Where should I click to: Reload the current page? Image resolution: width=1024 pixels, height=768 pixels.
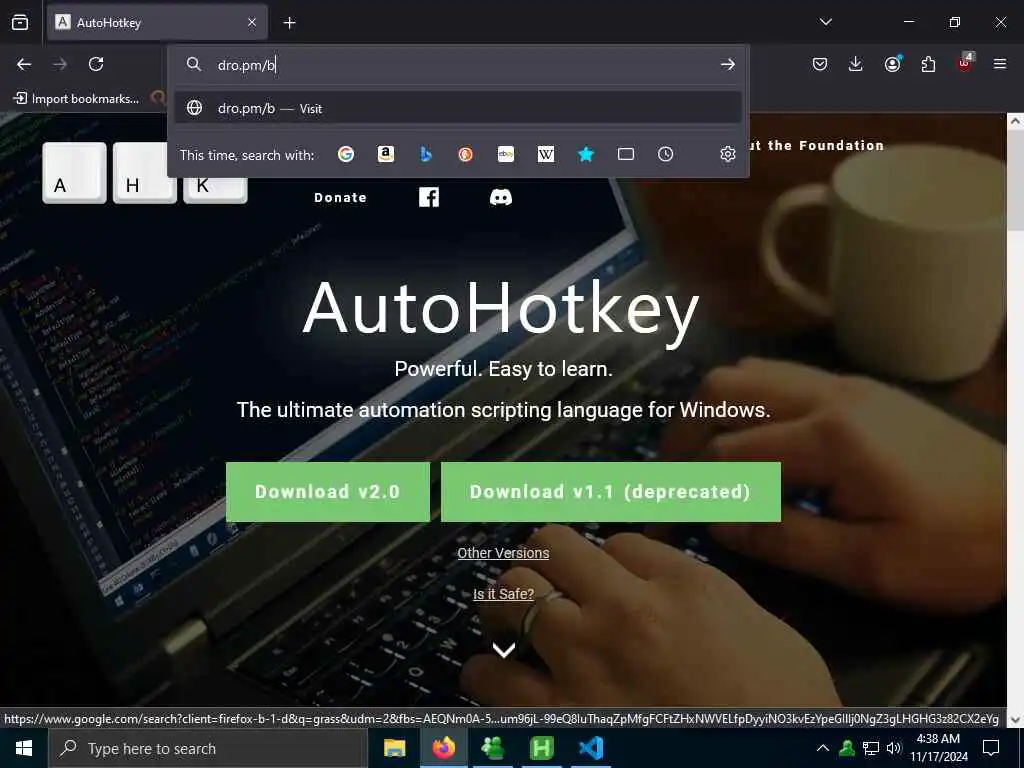click(96, 64)
